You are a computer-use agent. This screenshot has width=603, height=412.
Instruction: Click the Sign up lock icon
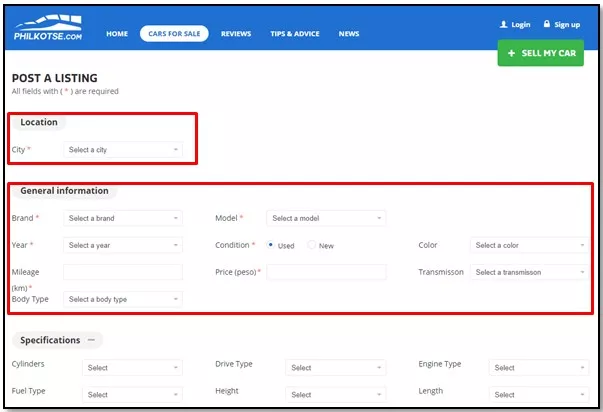coord(546,24)
